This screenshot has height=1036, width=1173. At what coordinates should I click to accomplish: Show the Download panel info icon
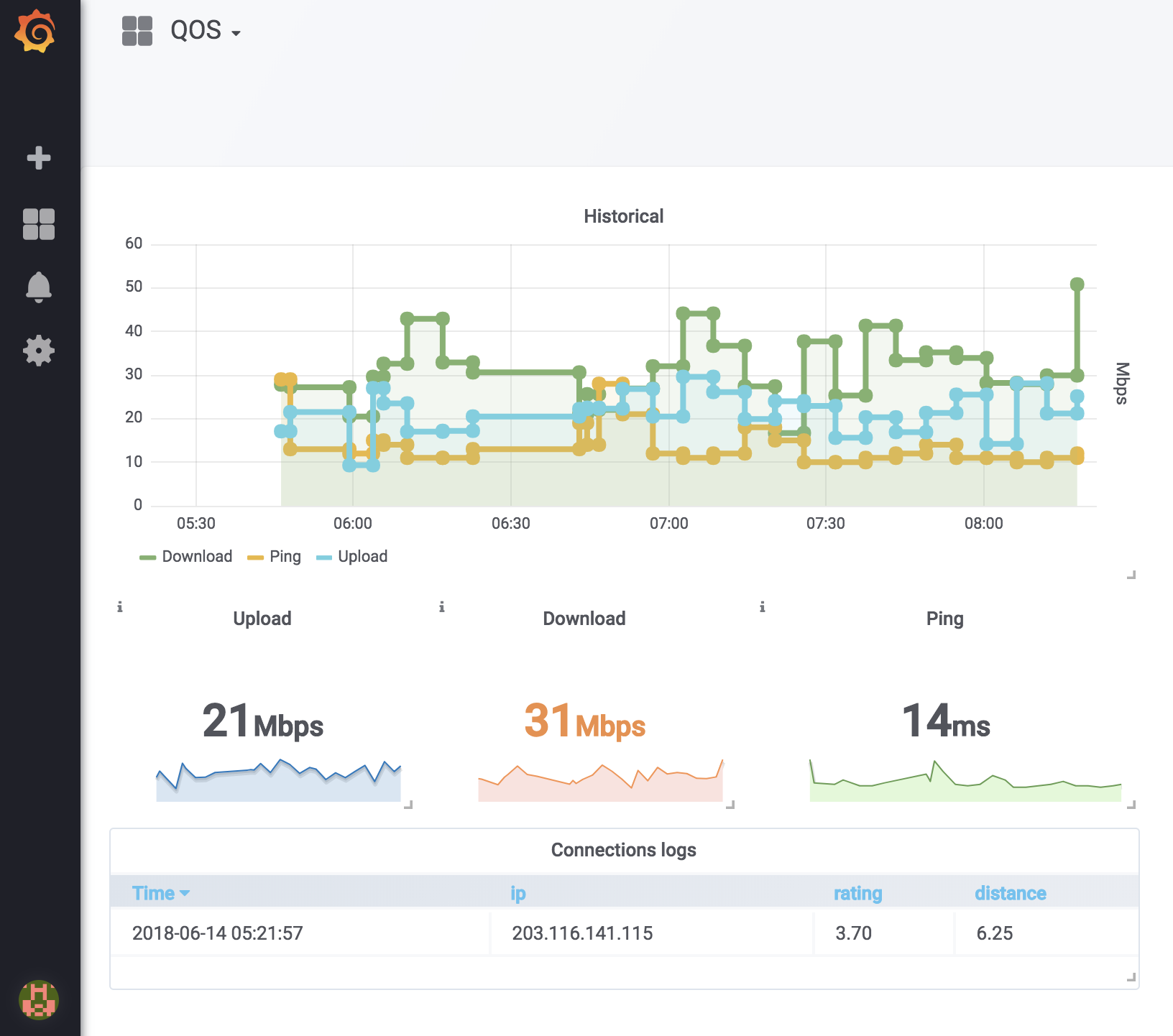click(442, 607)
